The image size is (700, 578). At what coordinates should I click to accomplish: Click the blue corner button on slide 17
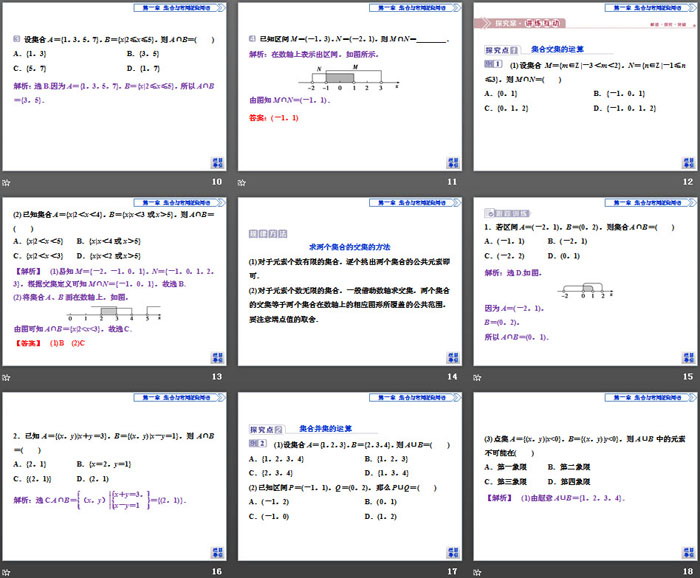(x=452, y=552)
